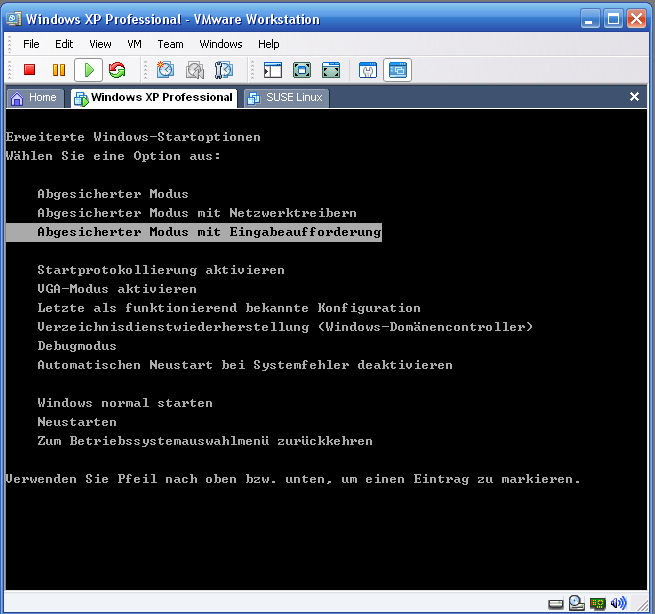Select 'Zum Betriebssystemauswahlmenü zurückkehren' option
The width and height of the screenshot is (655, 614).
coord(205,441)
